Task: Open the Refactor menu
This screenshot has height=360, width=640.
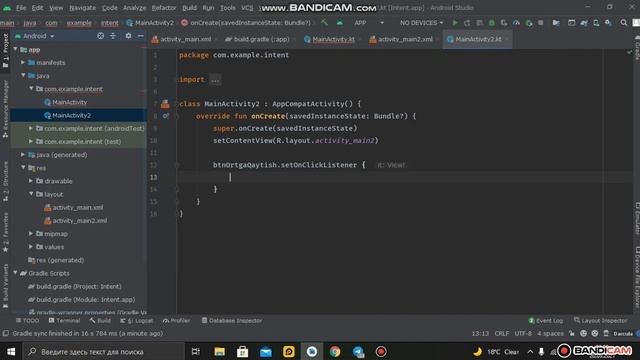Action: pyautogui.click(x=164, y=8)
